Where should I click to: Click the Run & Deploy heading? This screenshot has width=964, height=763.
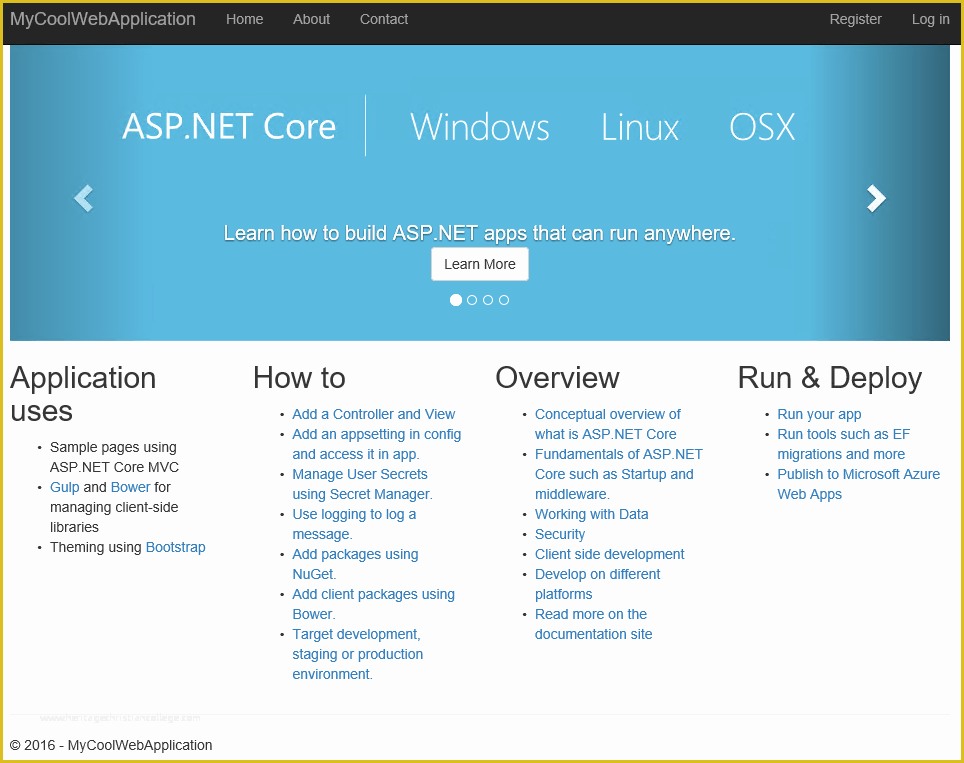[830, 378]
